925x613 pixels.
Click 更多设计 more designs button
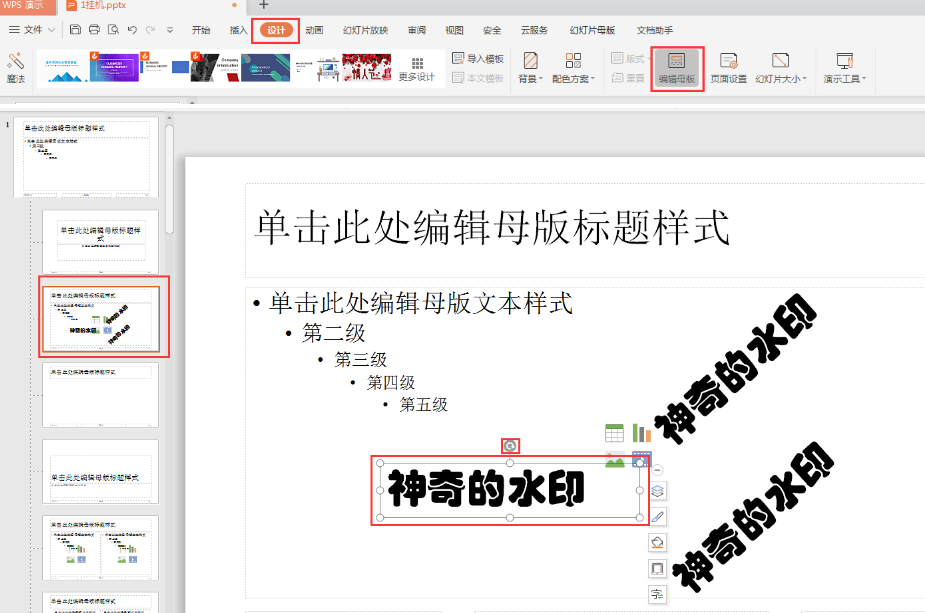point(416,67)
